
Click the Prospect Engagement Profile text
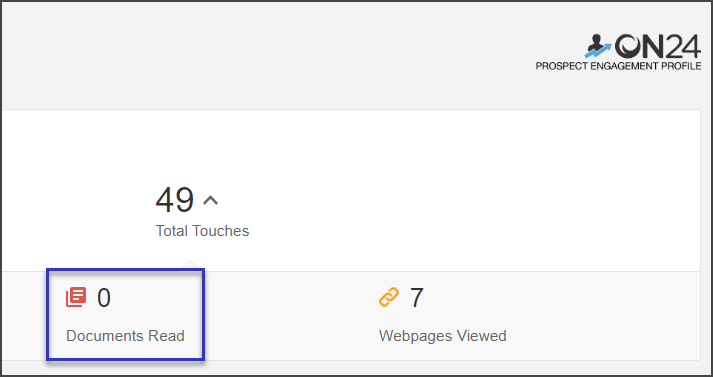[x=618, y=66]
